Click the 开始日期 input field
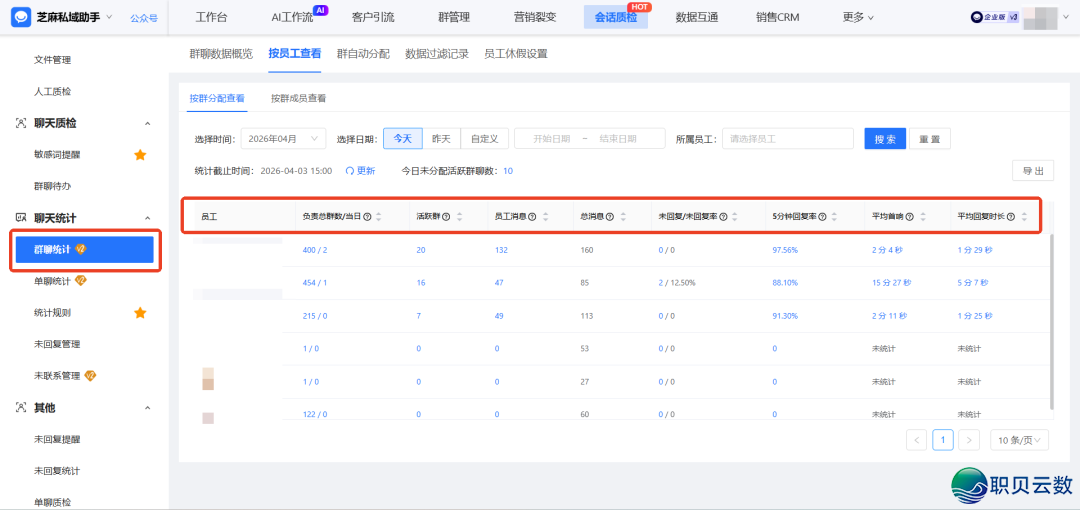1080x510 pixels. 551,139
